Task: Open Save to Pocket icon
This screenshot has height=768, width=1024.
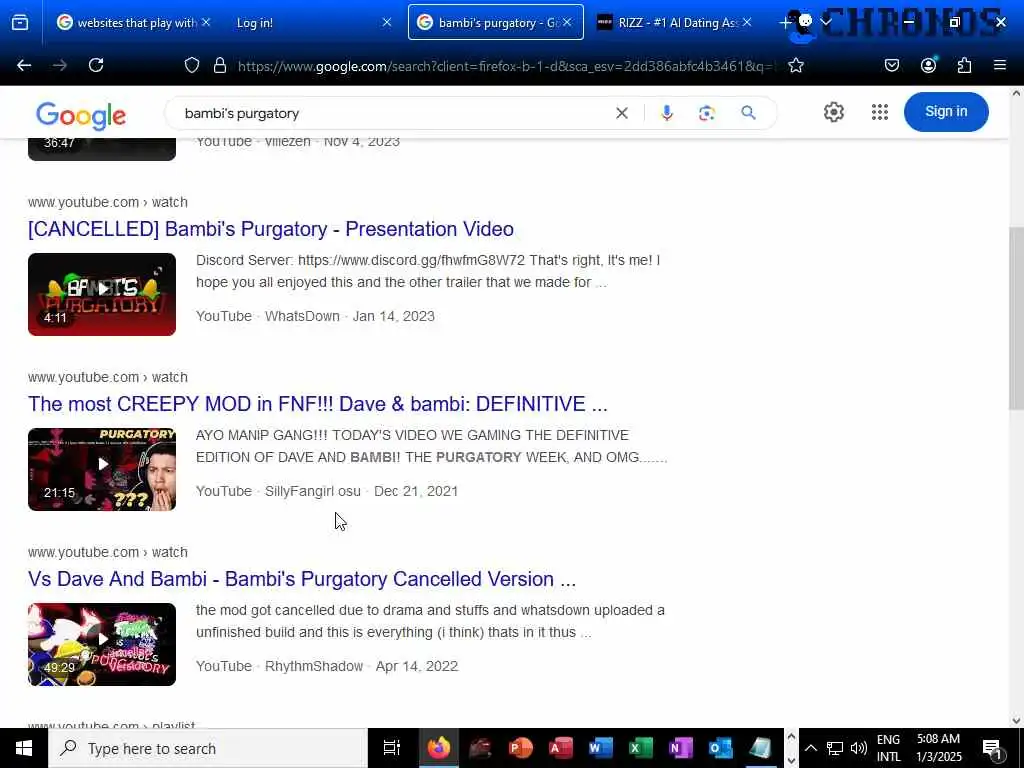Action: pyautogui.click(x=891, y=65)
